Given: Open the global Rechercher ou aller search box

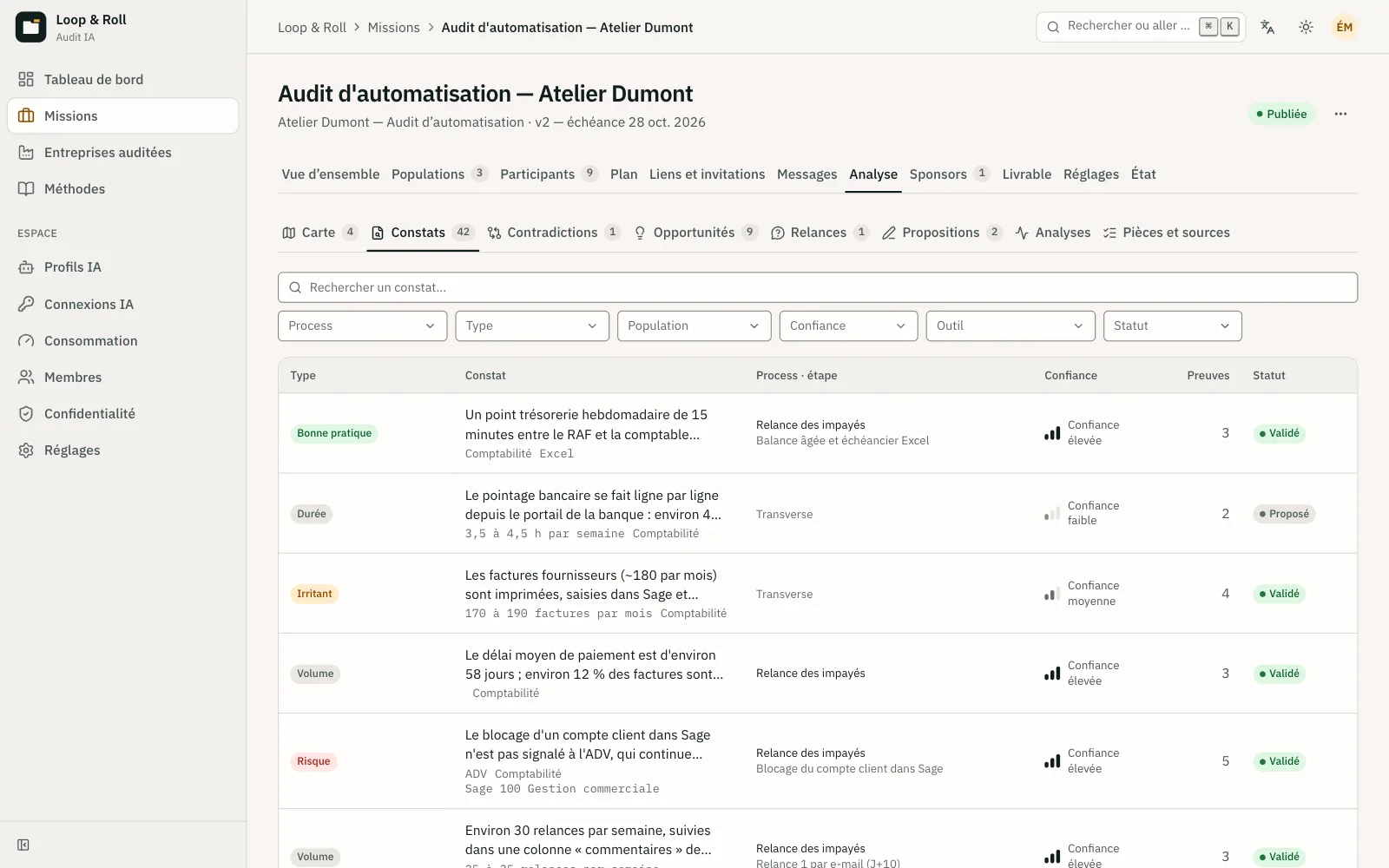Looking at the screenshot, I should tap(1141, 27).
